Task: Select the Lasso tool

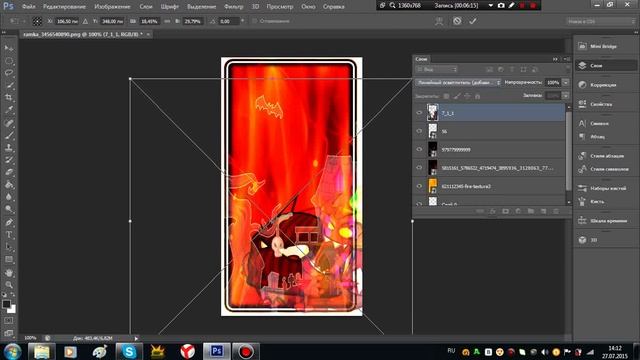Action: click(x=9, y=73)
